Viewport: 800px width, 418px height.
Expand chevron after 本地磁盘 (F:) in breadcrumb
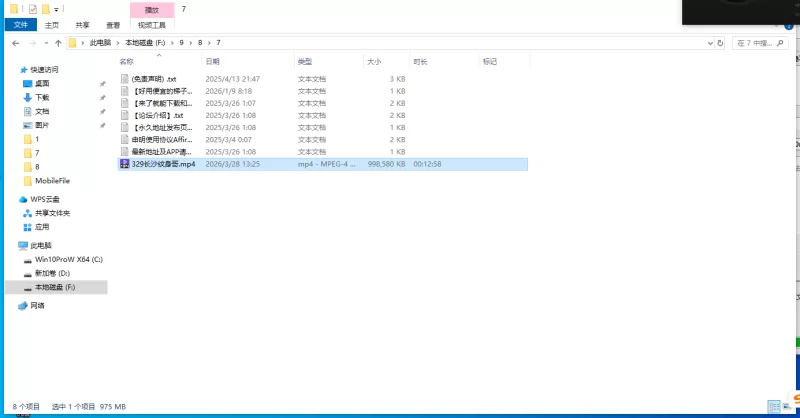(172, 43)
